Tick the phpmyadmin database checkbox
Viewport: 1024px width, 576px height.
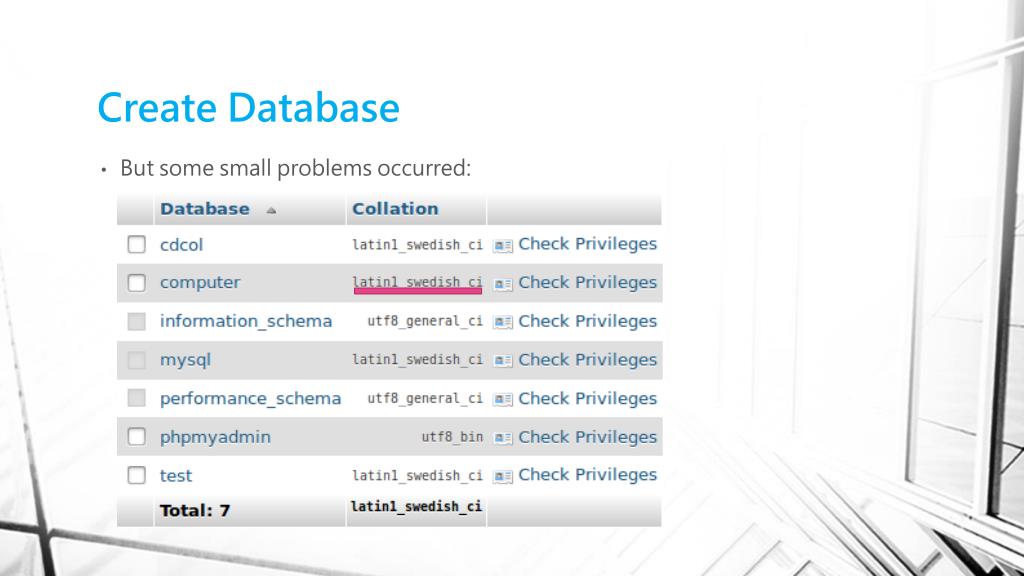tap(136, 436)
